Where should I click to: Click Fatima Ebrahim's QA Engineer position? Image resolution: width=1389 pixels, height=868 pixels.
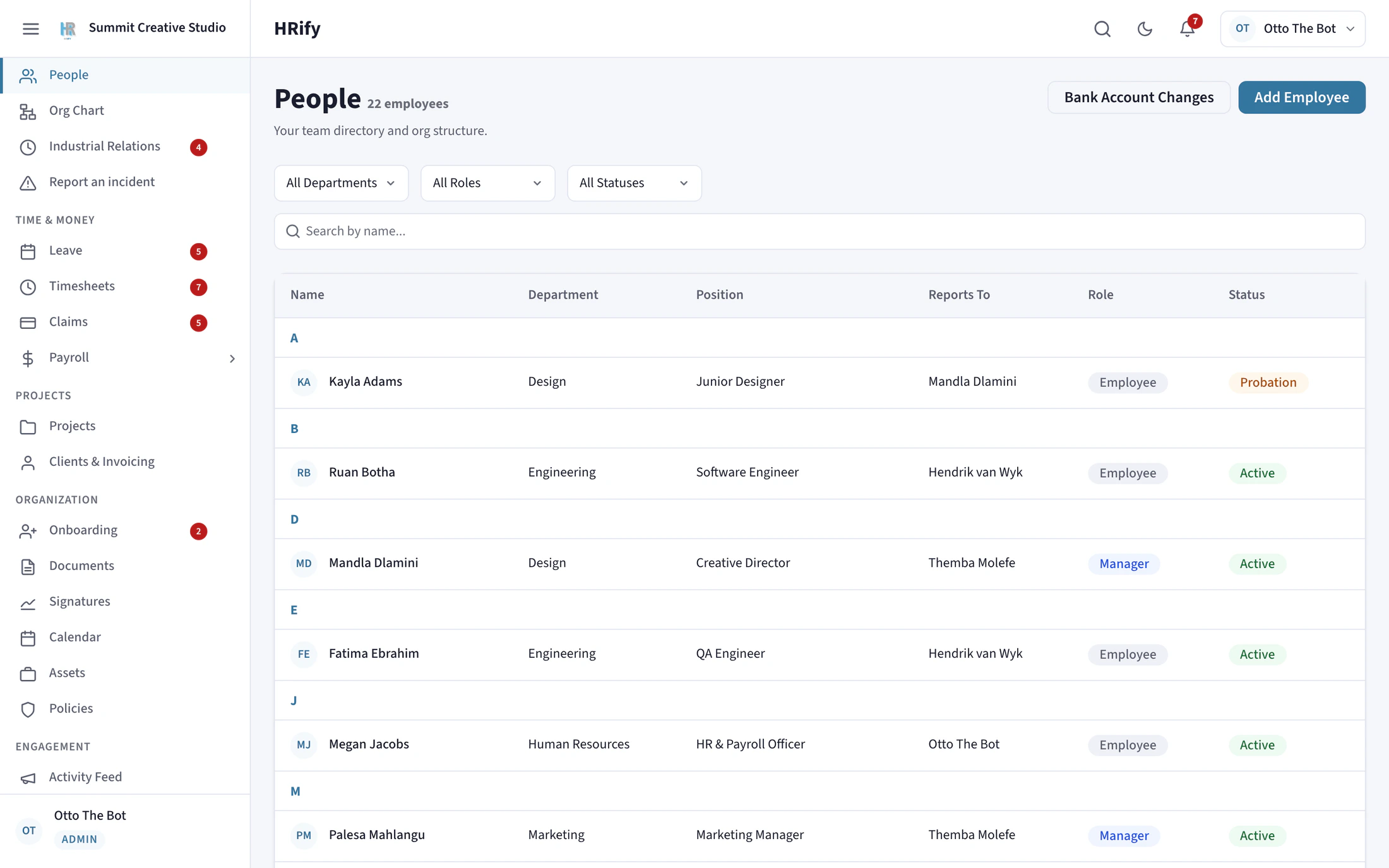click(730, 654)
